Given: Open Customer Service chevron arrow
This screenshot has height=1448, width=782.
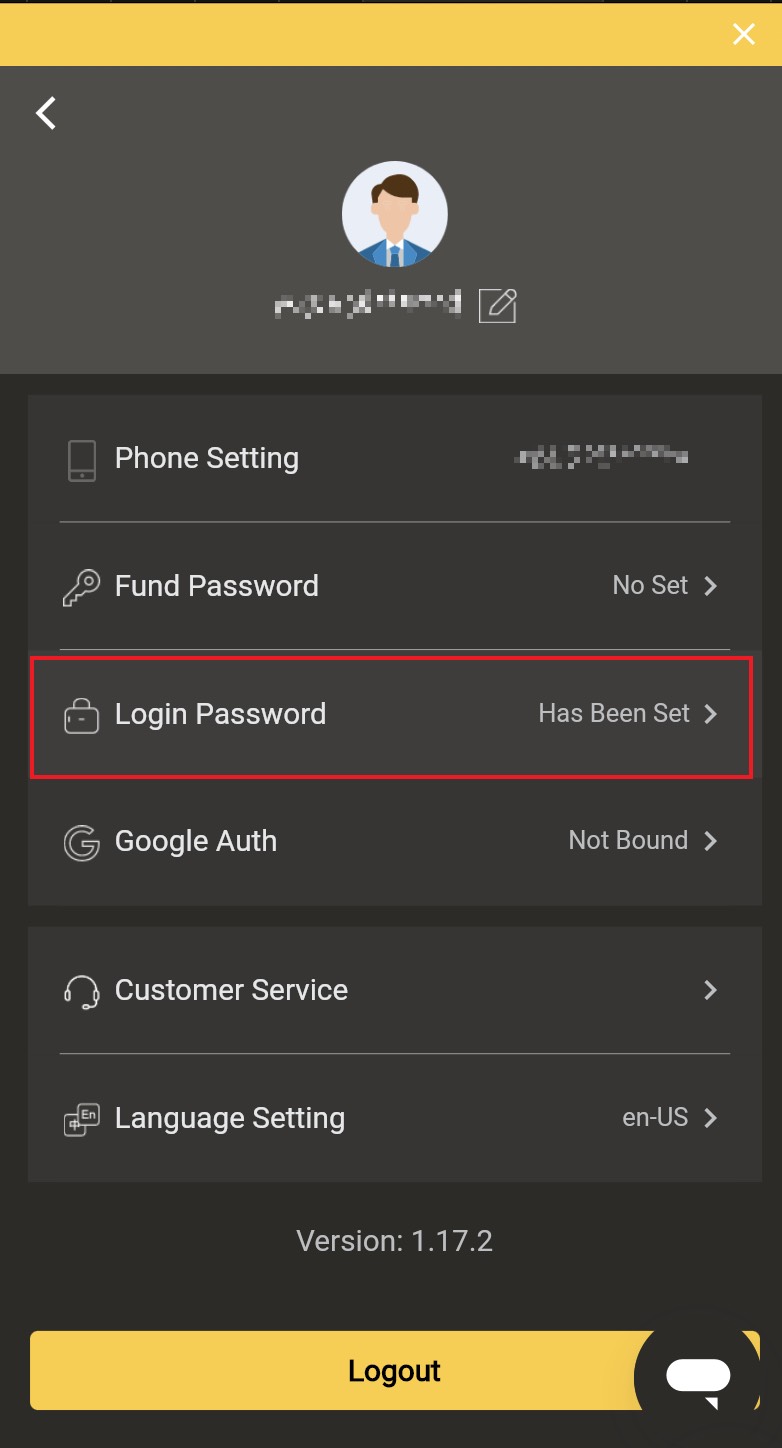Looking at the screenshot, I should 711,990.
